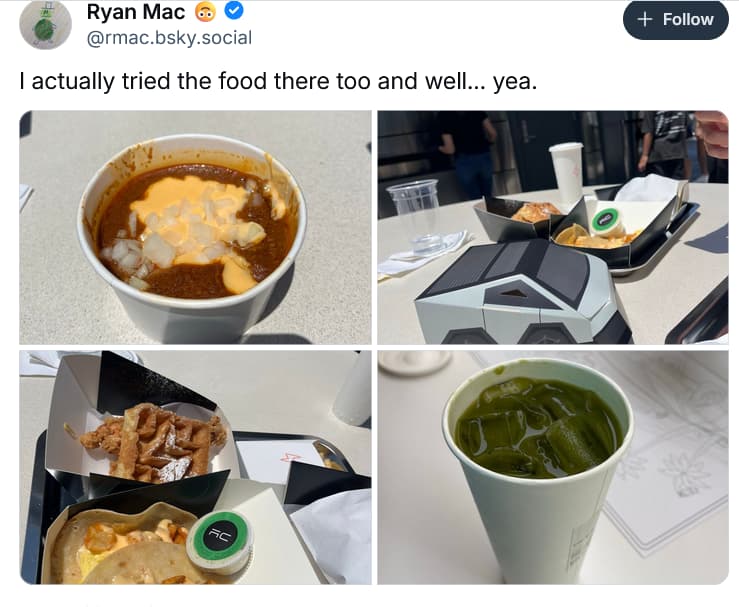739x607 pixels.
Task: Click the green FC sauce lid beside the taco
Action: coord(220,542)
